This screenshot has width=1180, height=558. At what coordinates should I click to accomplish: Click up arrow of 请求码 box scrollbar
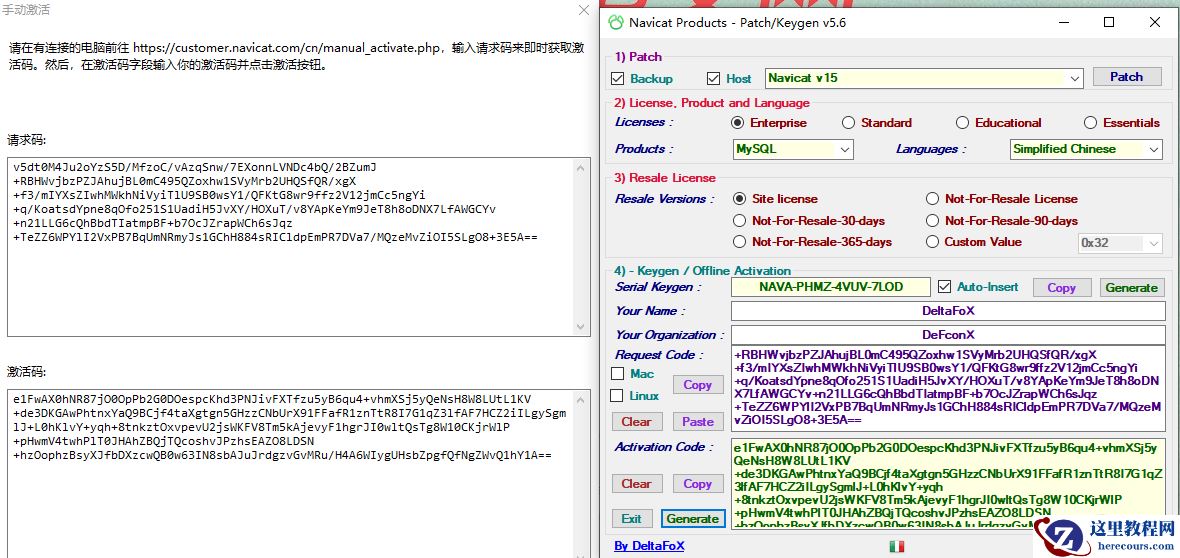pyautogui.click(x=582, y=169)
